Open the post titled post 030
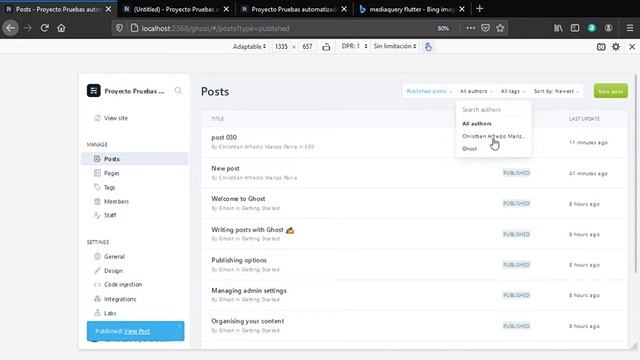Image resolution: width=640 pixels, height=360 pixels. click(x=224, y=137)
